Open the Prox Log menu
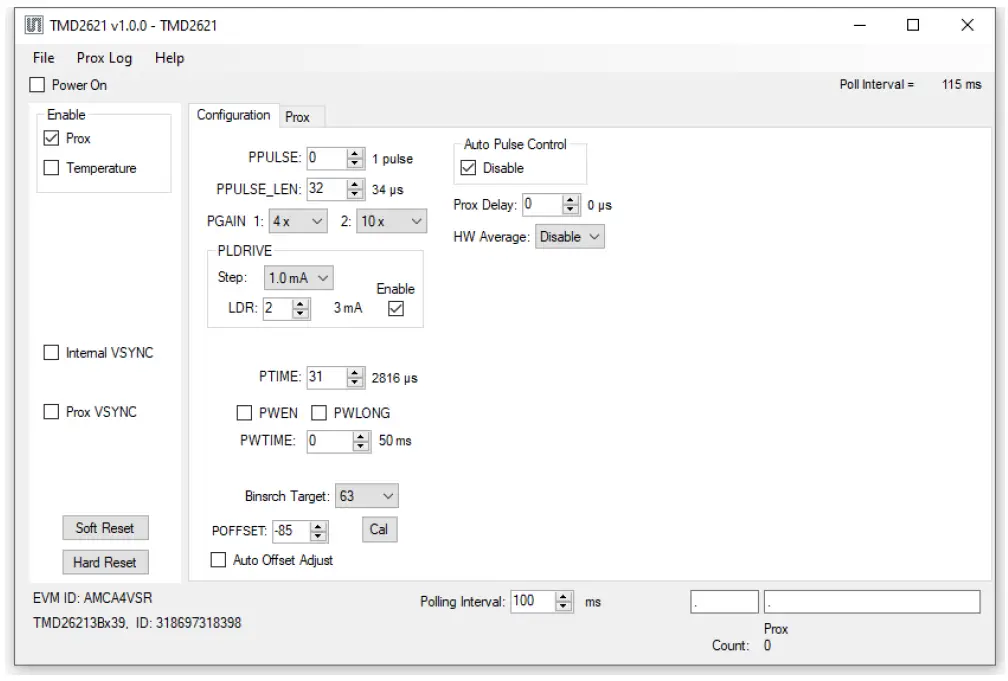The width and height of the screenshot is (1008, 681). [x=104, y=58]
